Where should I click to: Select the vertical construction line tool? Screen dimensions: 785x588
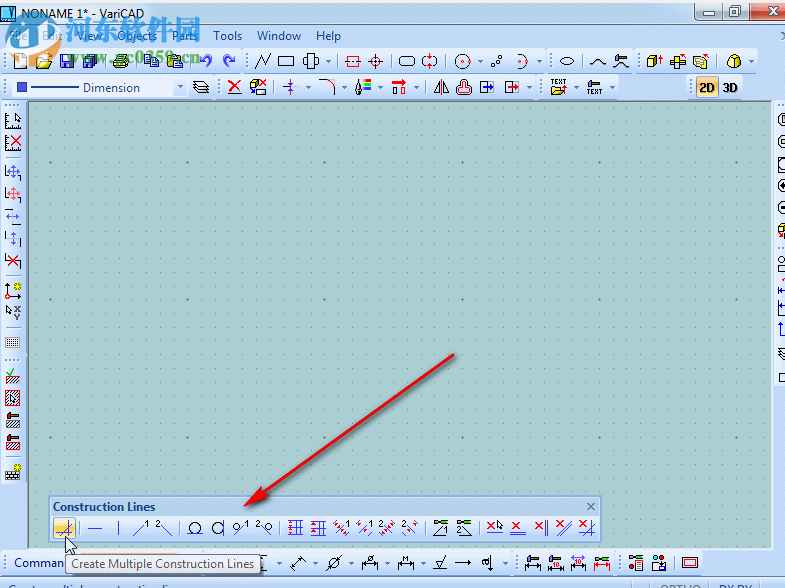click(118, 528)
